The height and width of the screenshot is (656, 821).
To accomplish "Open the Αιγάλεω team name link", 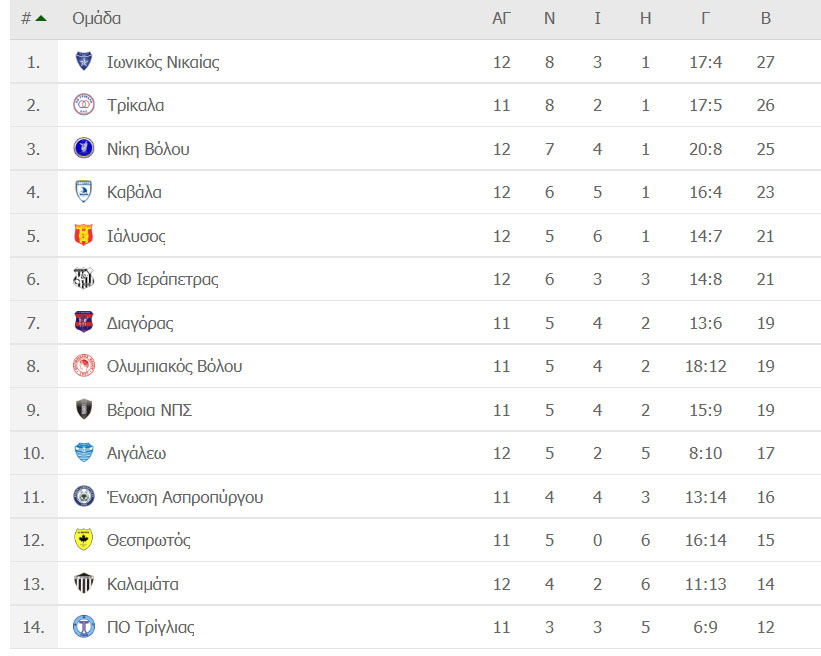I will [x=136, y=453].
